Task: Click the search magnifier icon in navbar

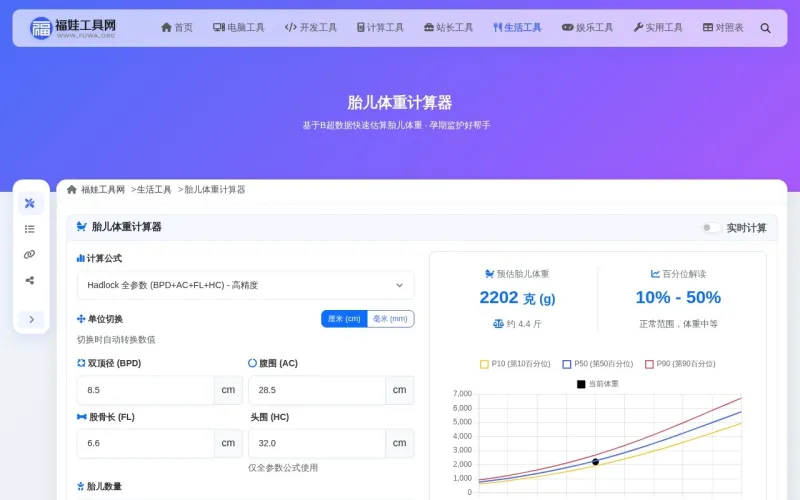Action: pyautogui.click(x=766, y=28)
